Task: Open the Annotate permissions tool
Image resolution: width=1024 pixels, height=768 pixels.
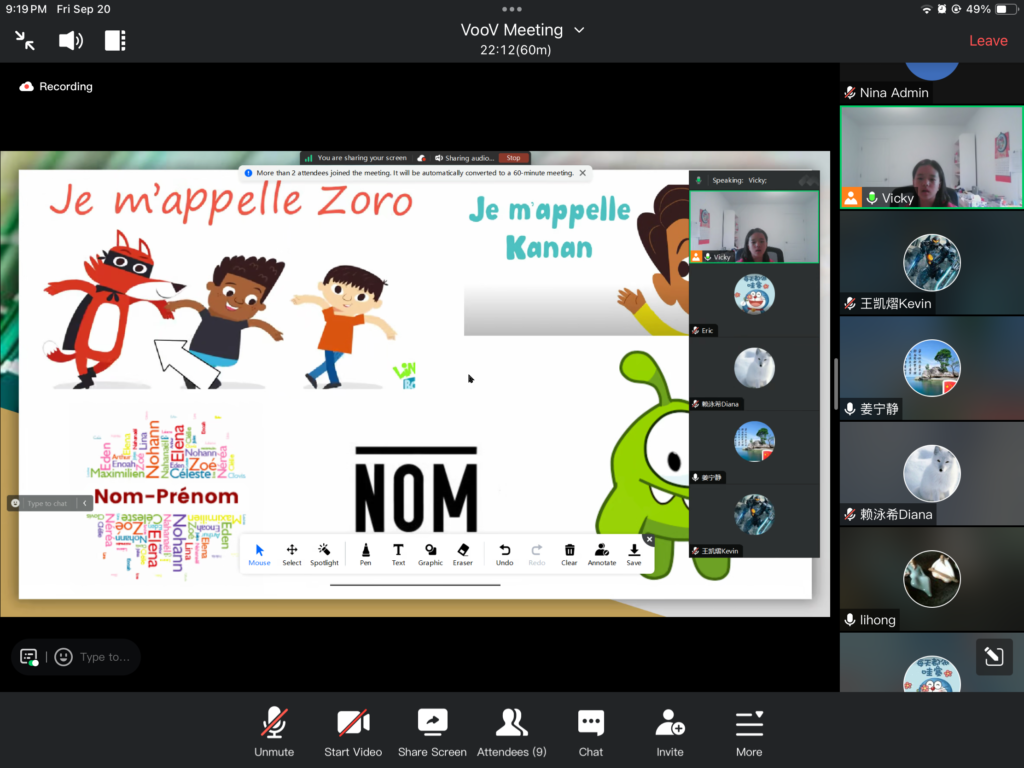Action: (x=601, y=554)
